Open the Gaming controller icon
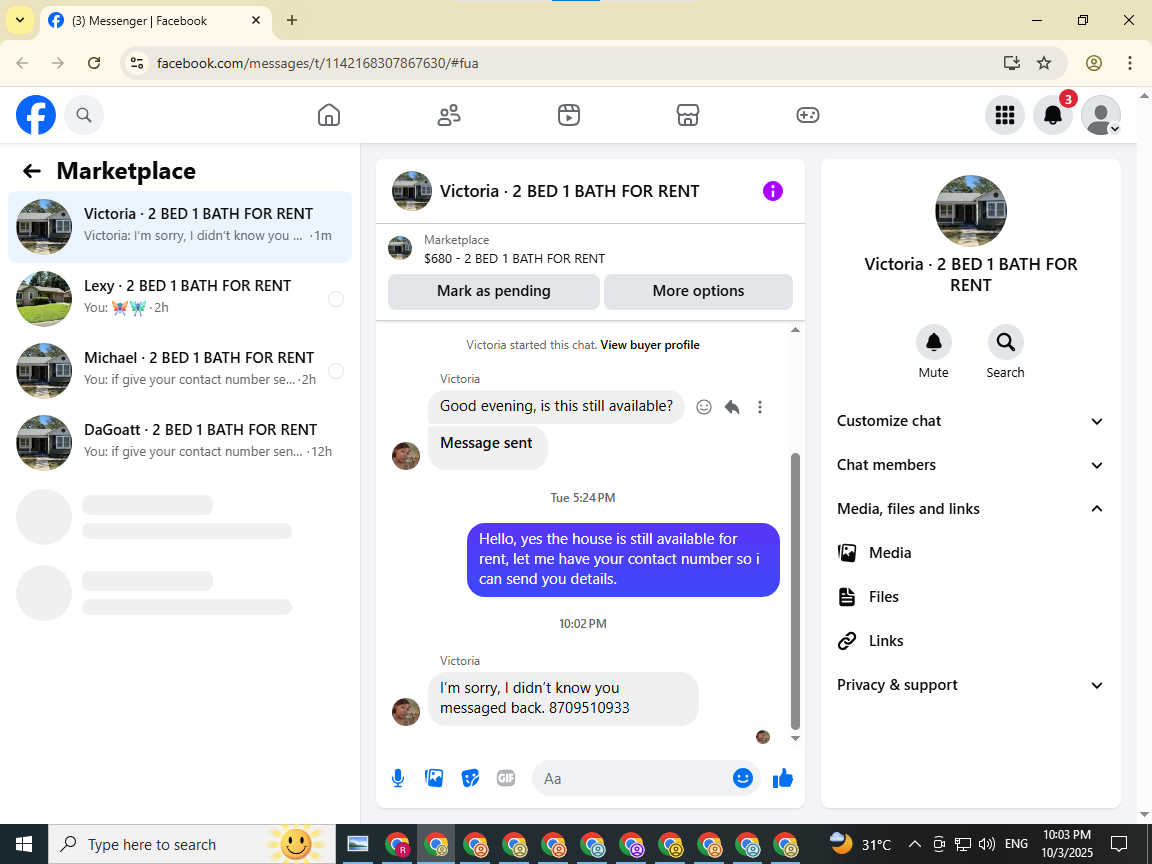Image resolution: width=1152 pixels, height=864 pixels. 807,115
